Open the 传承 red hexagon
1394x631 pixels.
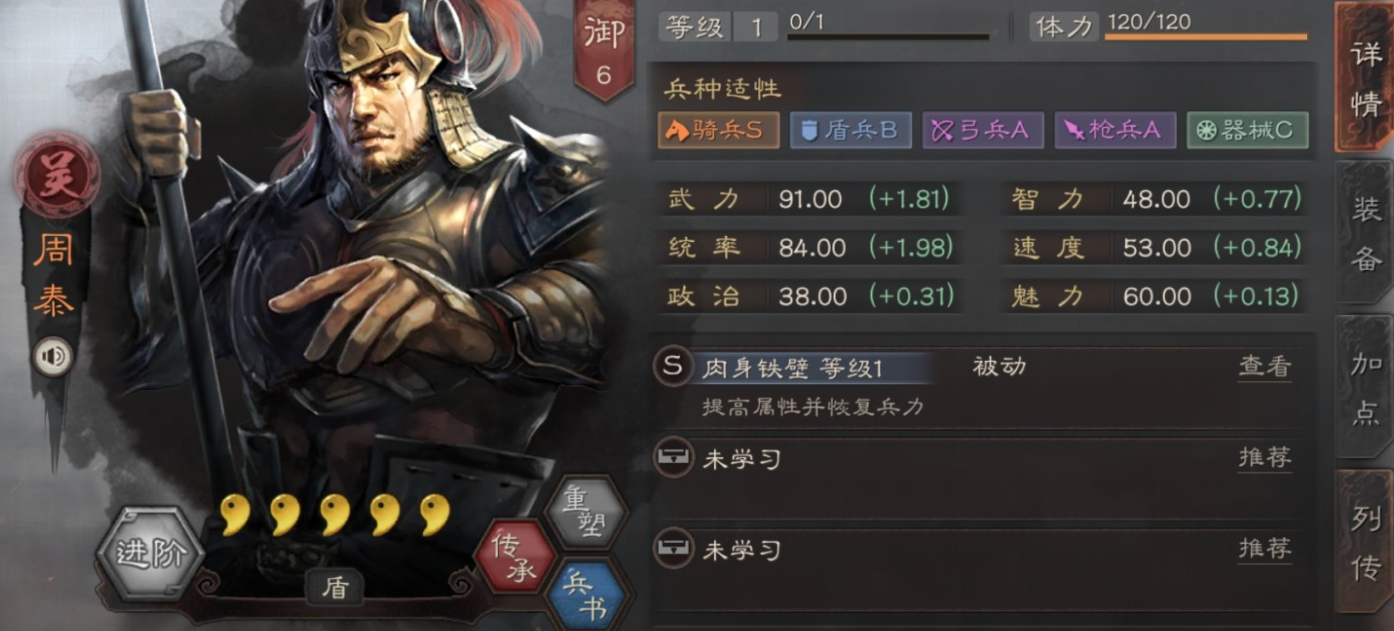515,556
